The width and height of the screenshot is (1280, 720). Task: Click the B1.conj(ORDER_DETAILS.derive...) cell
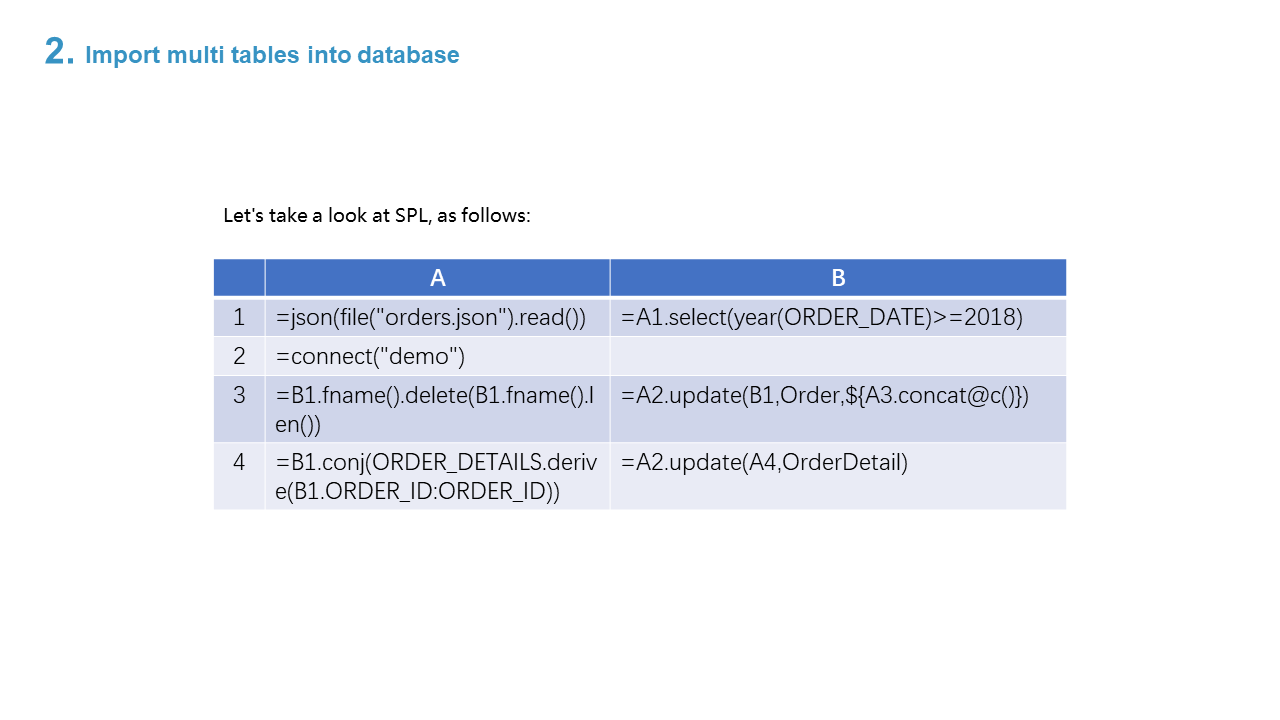[436, 476]
